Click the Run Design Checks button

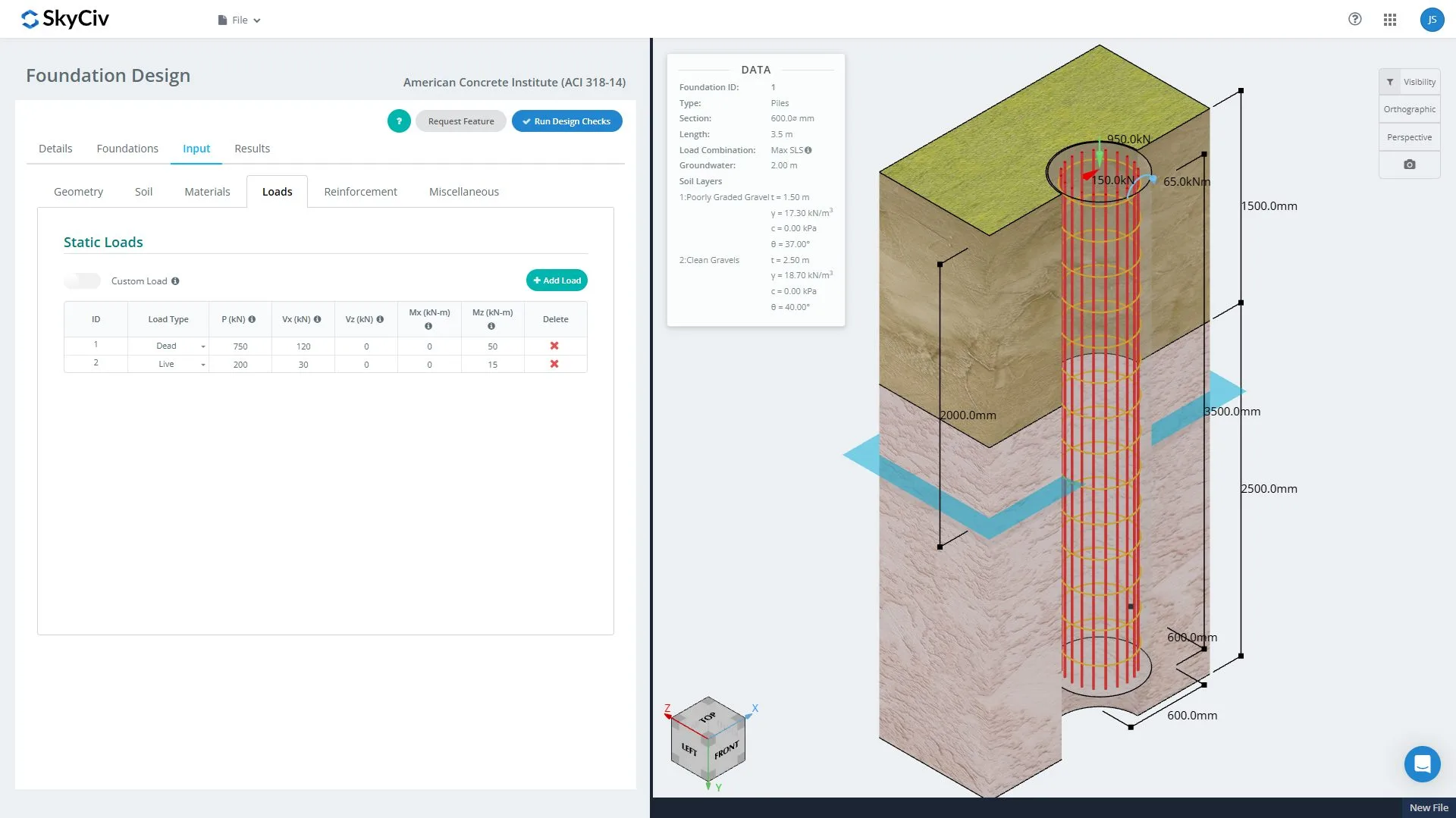point(566,121)
